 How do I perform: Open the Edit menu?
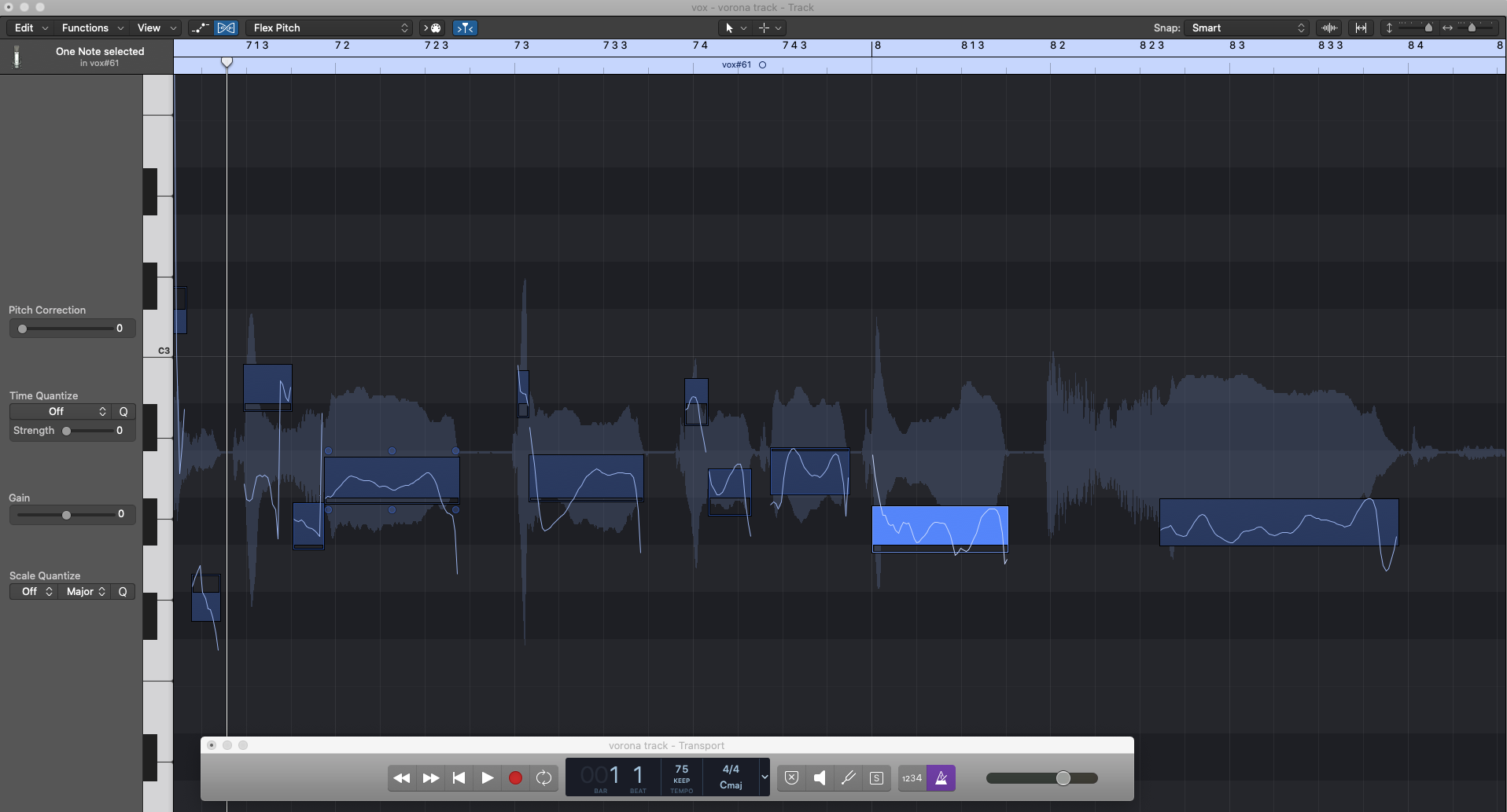(31, 28)
